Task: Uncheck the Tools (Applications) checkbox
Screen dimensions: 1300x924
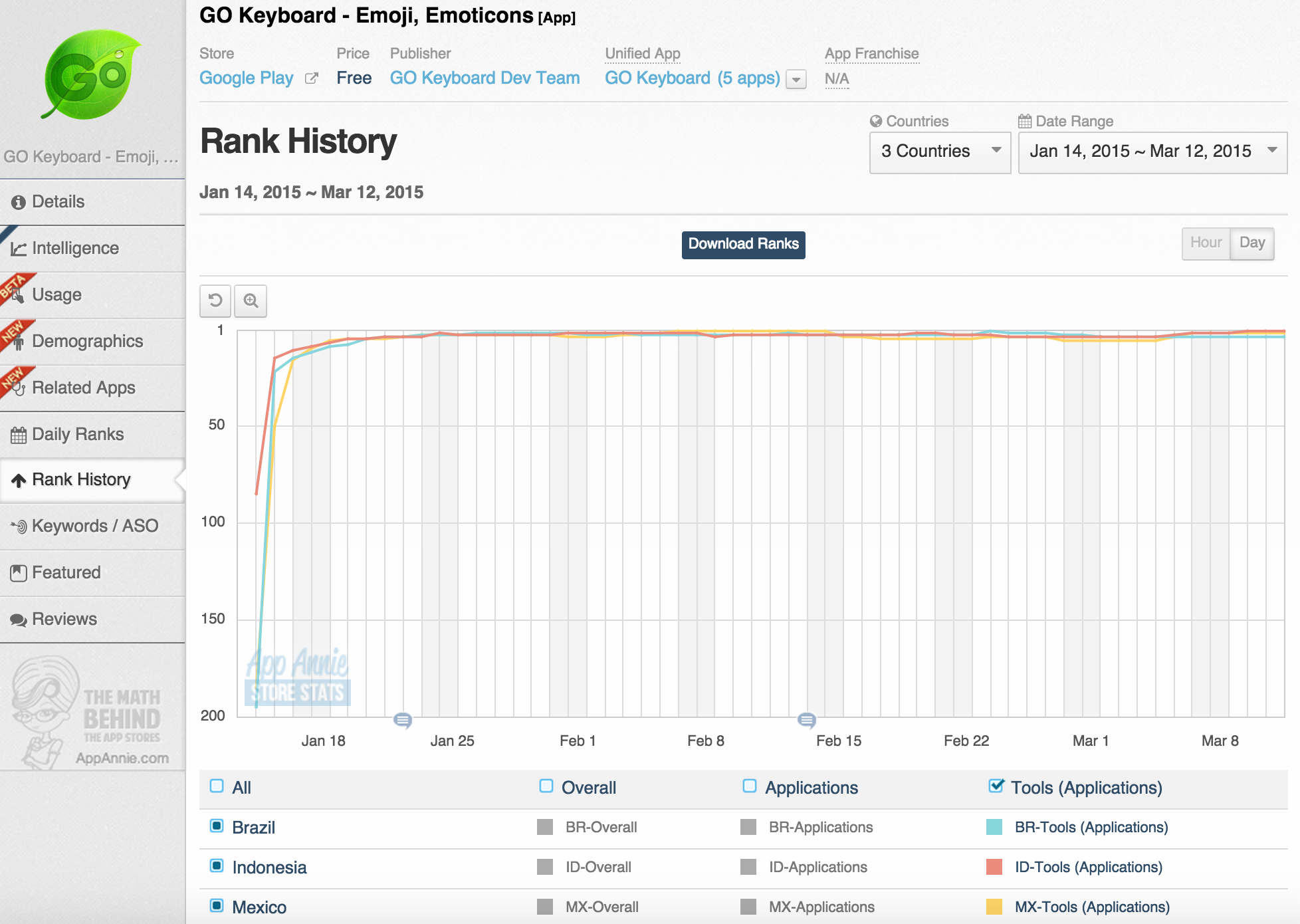Action: [996, 786]
